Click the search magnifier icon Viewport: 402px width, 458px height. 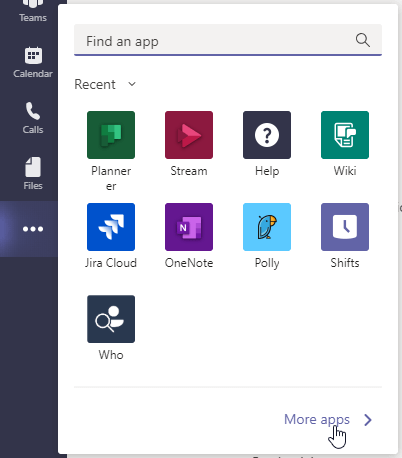point(363,40)
